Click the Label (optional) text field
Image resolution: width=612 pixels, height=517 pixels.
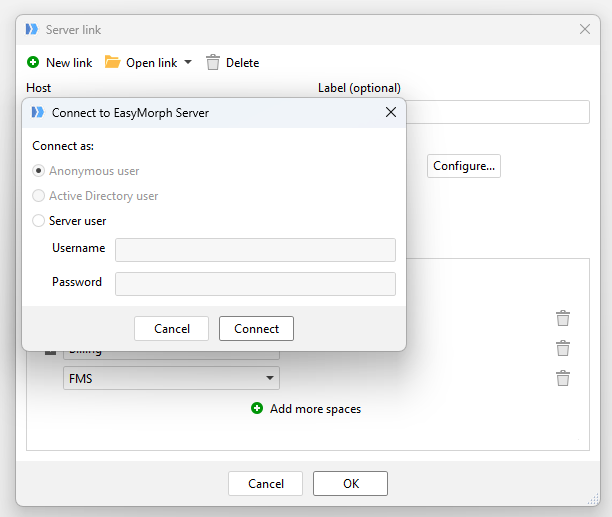(x=498, y=112)
